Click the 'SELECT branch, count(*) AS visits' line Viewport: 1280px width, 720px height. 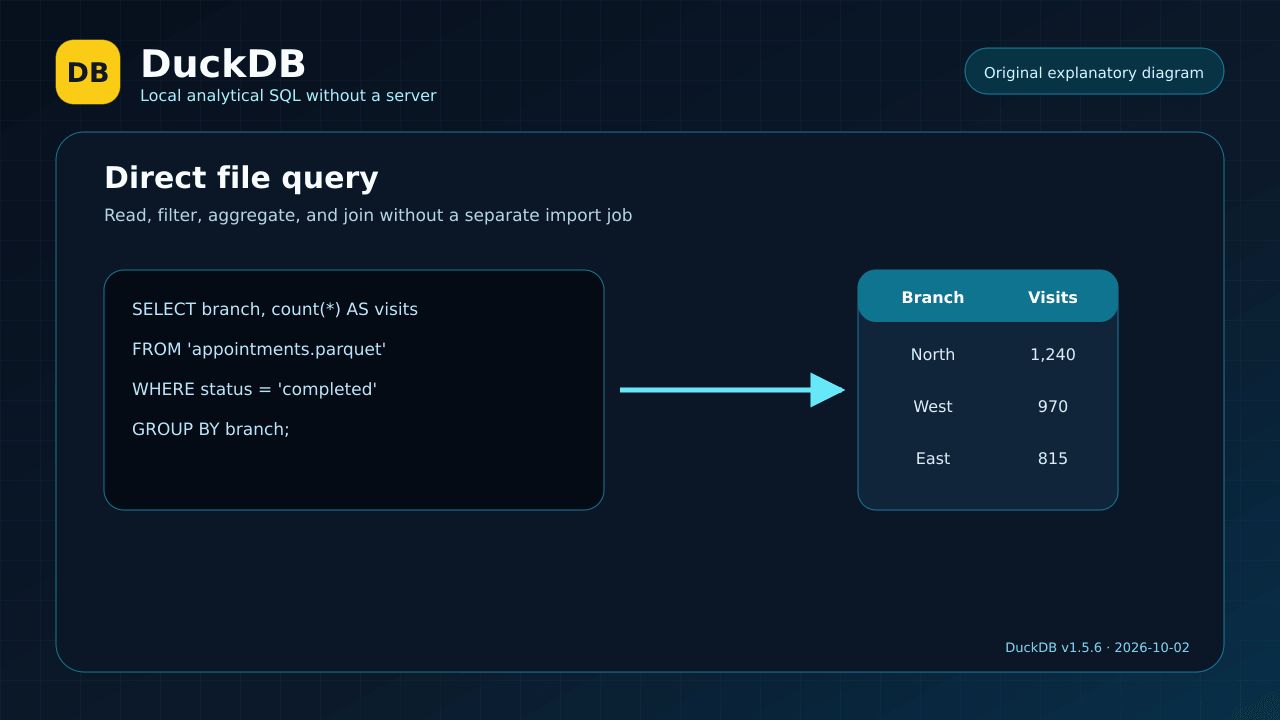tap(275, 309)
